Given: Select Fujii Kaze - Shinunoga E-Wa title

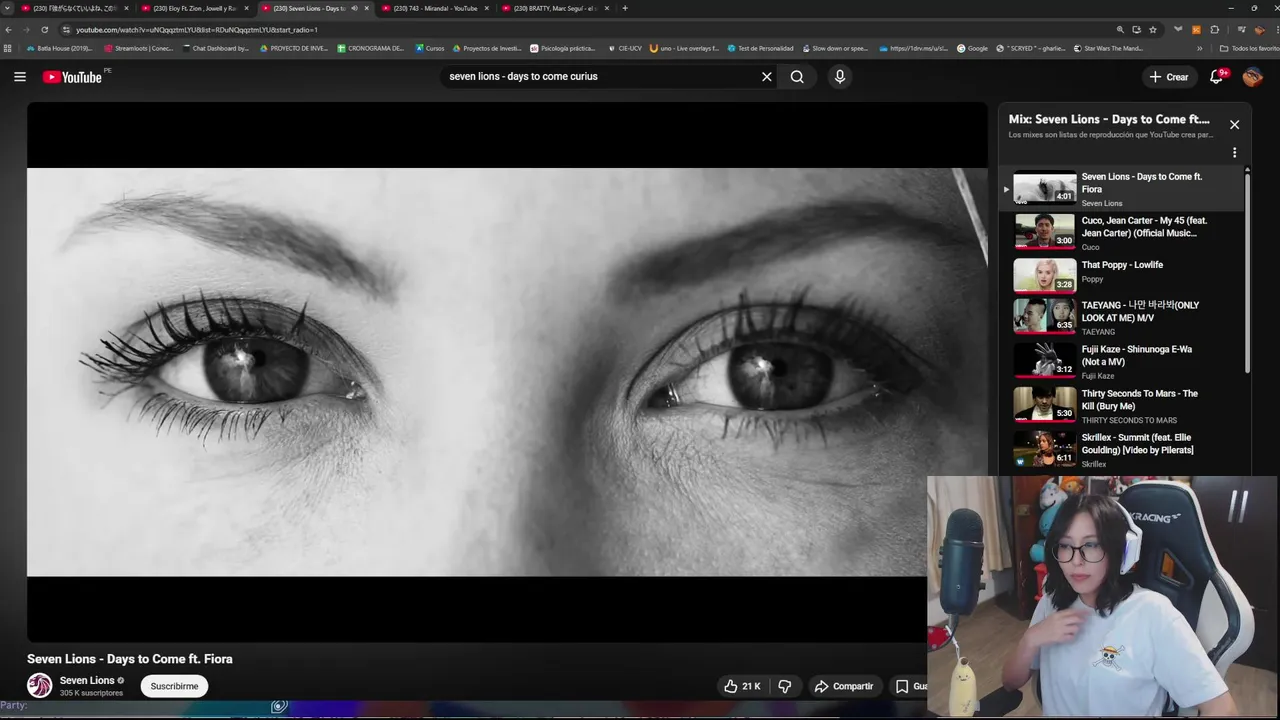Looking at the screenshot, I should point(1136,355).
